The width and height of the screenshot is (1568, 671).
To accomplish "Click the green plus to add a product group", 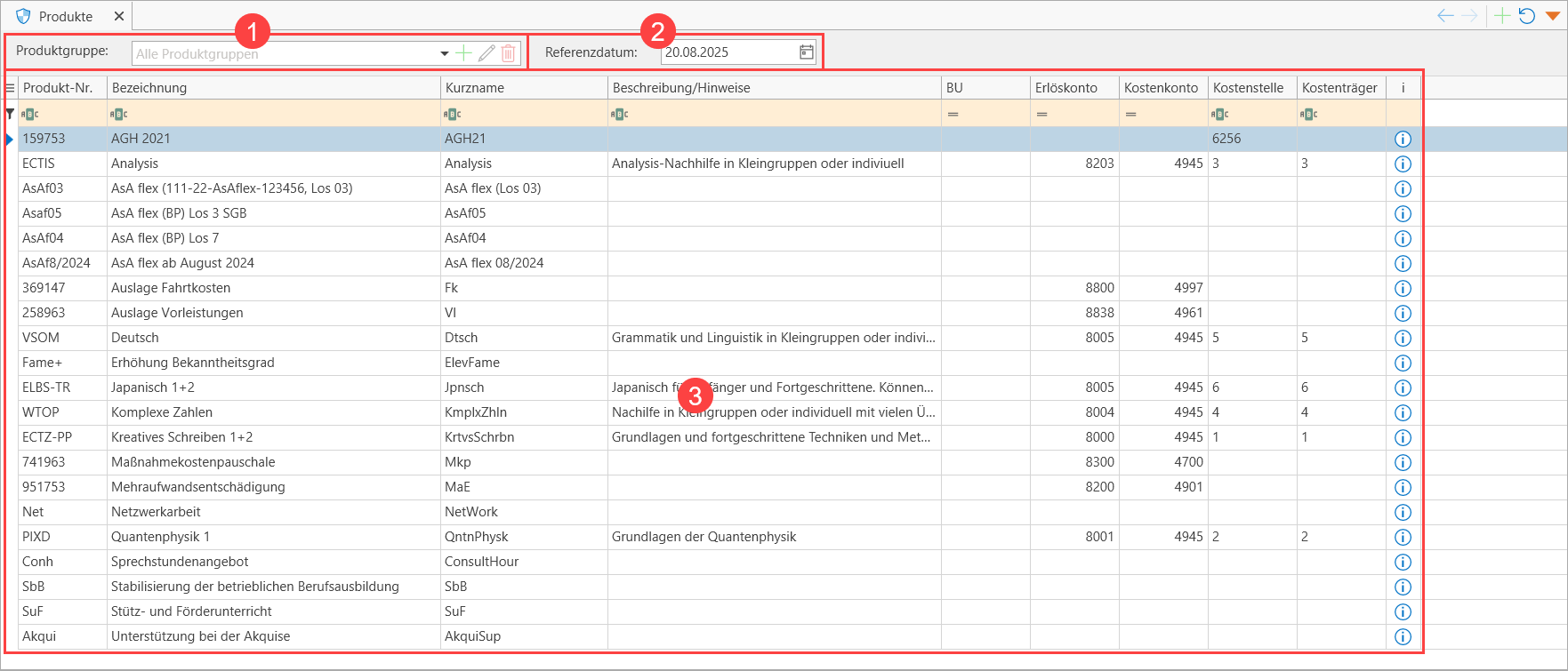I will [x=463, y=53].
